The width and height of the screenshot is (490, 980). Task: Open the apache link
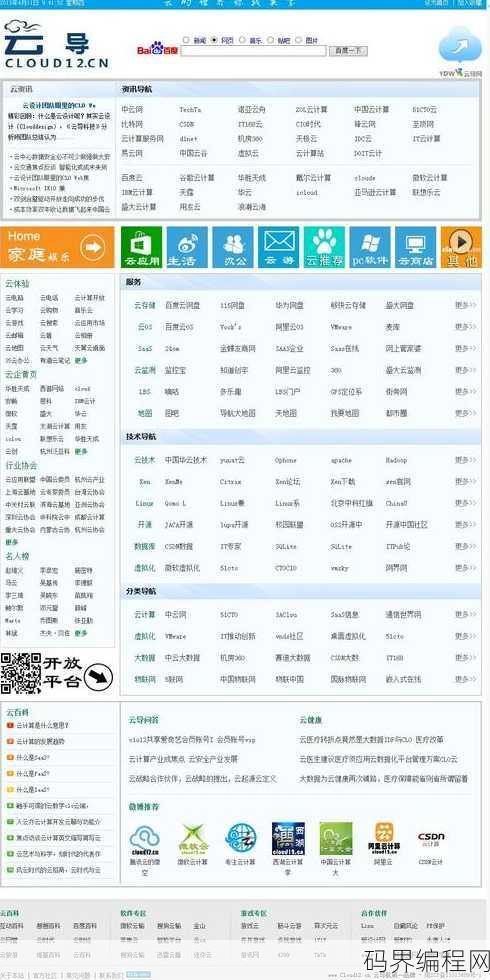tap(341, 460)
